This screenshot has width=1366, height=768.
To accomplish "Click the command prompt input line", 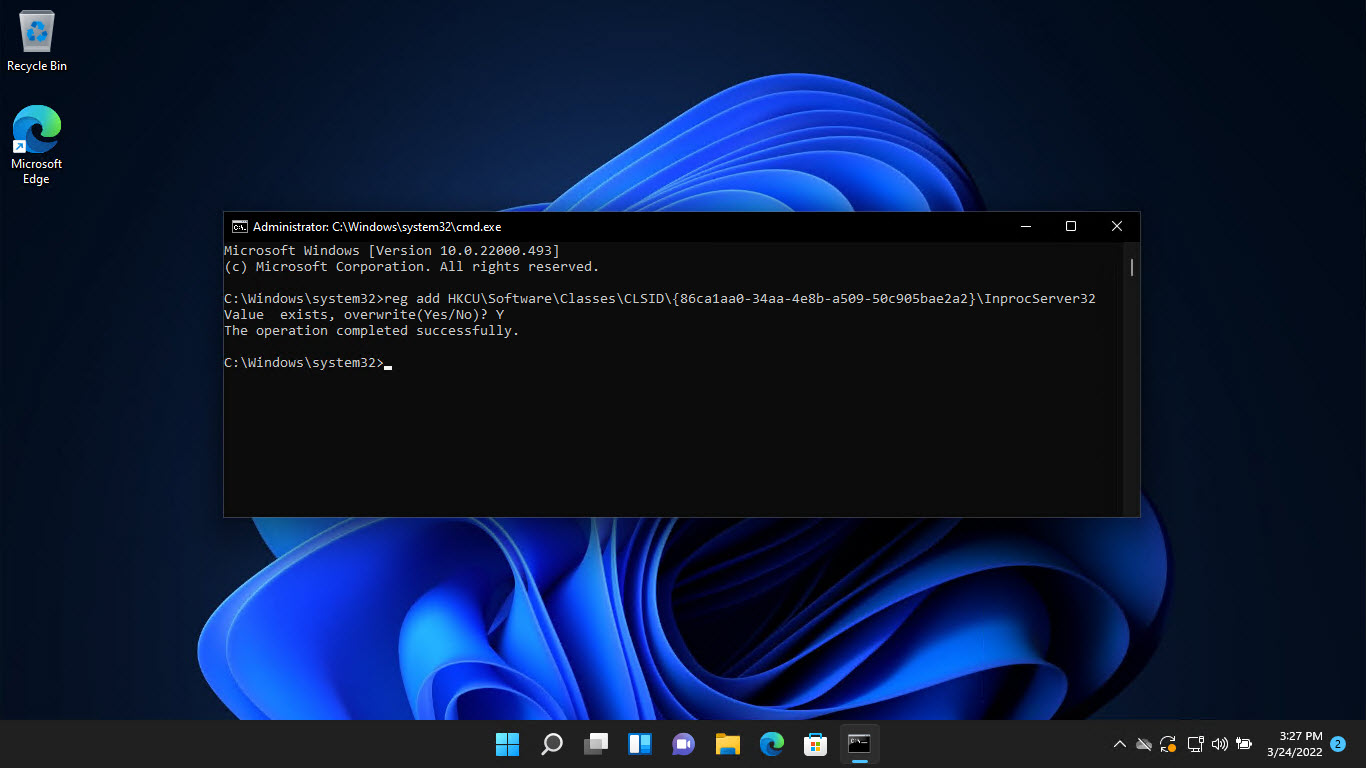I will pos(390,362).
